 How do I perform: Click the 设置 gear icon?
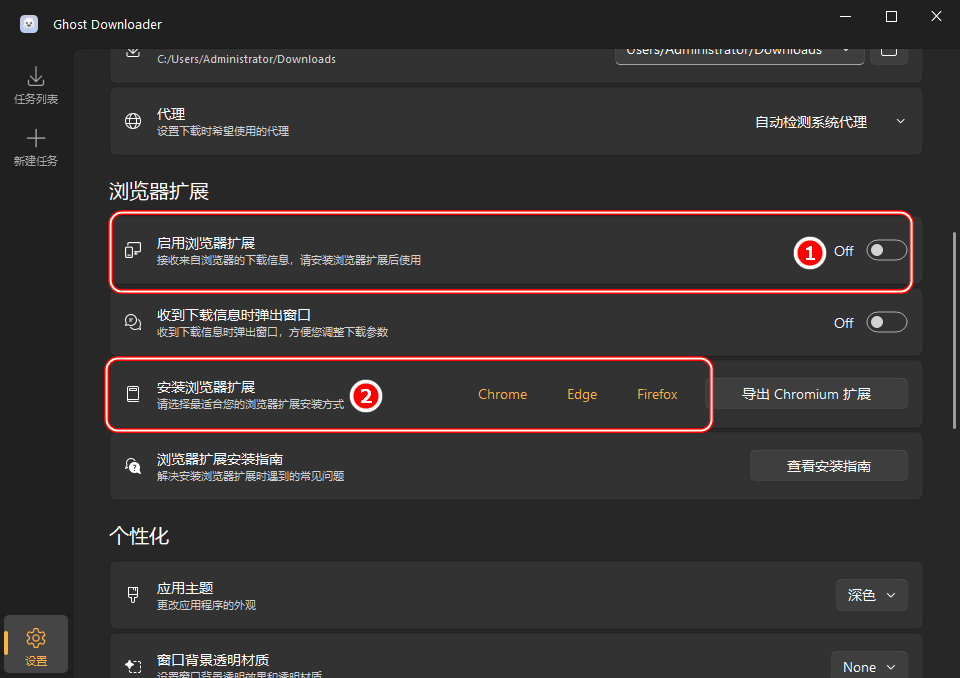(x=36, y=637)
